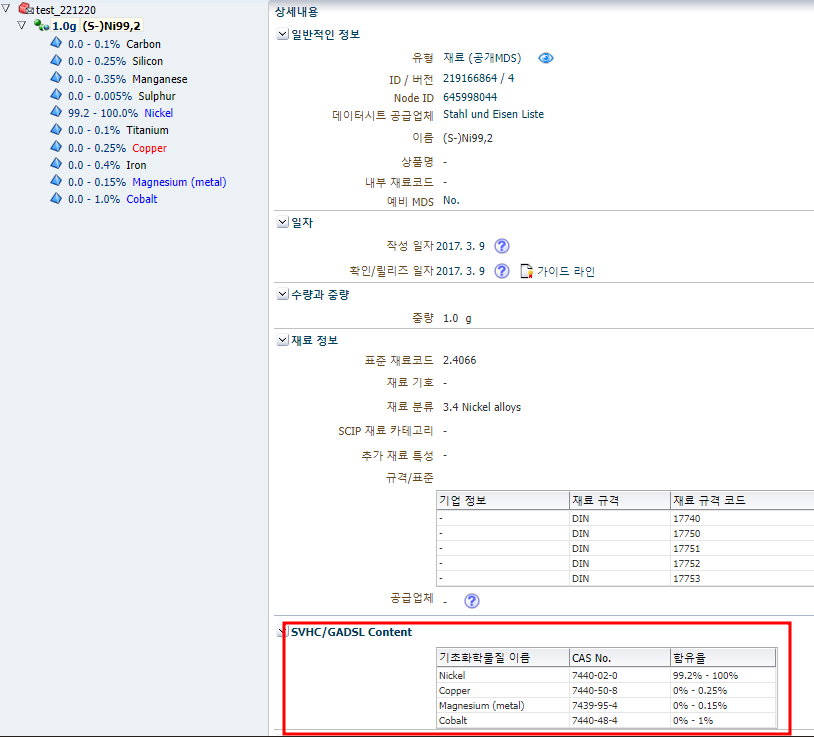Select the Cobalt substance in the tree

coord(142,199)
